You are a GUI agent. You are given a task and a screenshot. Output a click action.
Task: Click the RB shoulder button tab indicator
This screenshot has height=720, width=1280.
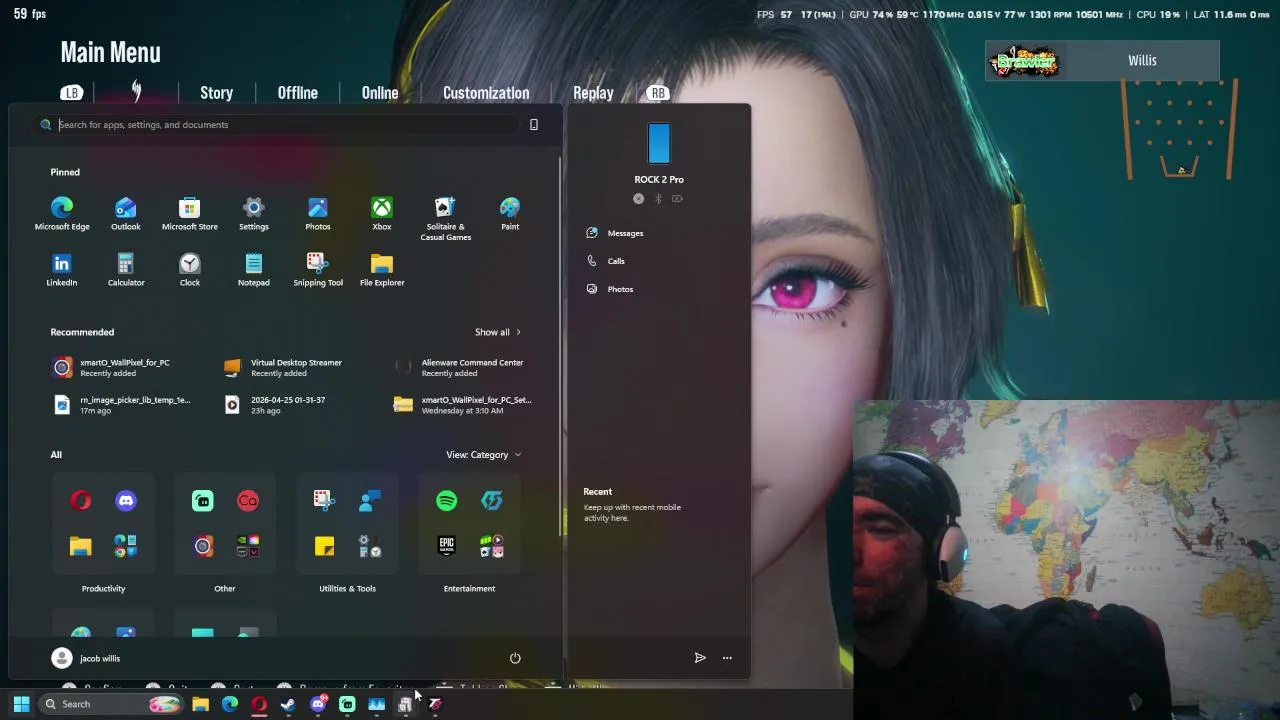pos(657,93)
